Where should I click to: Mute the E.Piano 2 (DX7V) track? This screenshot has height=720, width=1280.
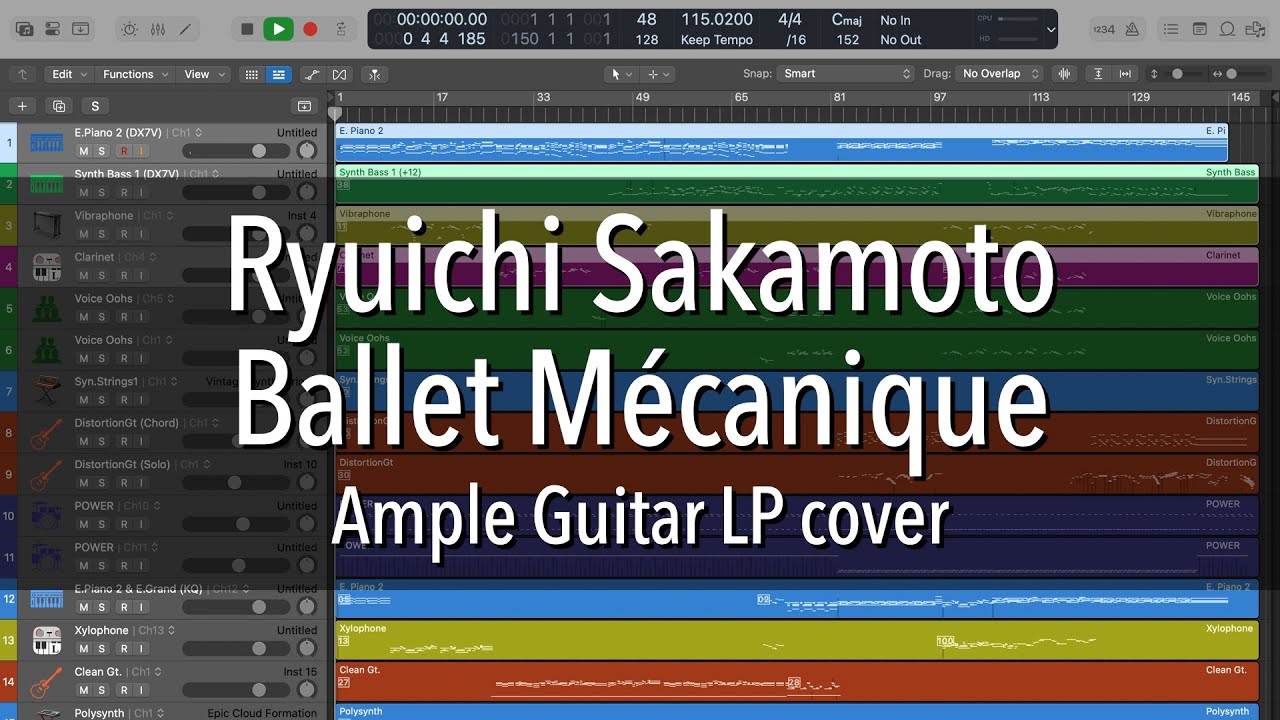pos(84,151)
